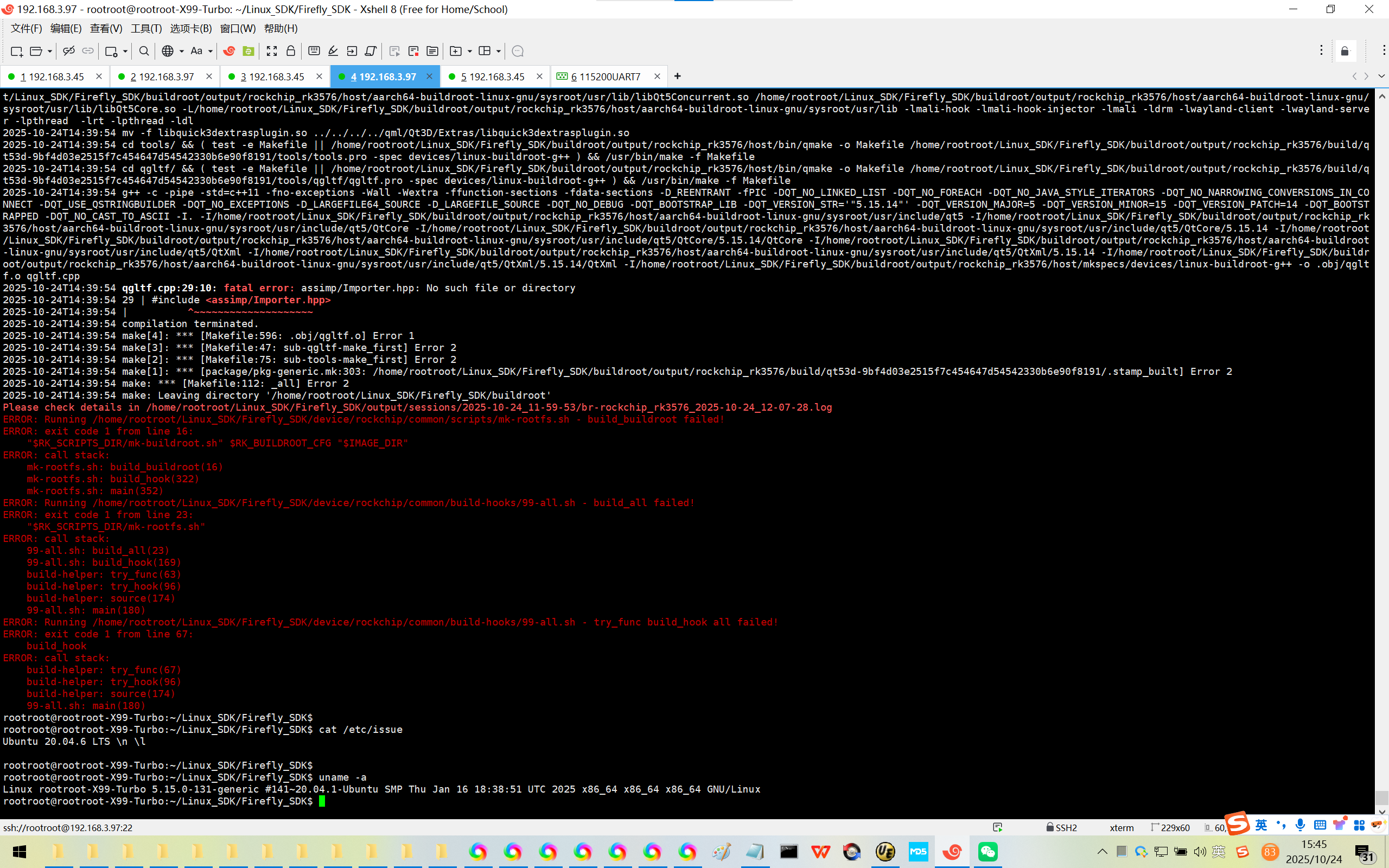Open the chat bubble icon
Viewport: 1389px width, 868px height.
pyautogui.click(x=517, y=51)
